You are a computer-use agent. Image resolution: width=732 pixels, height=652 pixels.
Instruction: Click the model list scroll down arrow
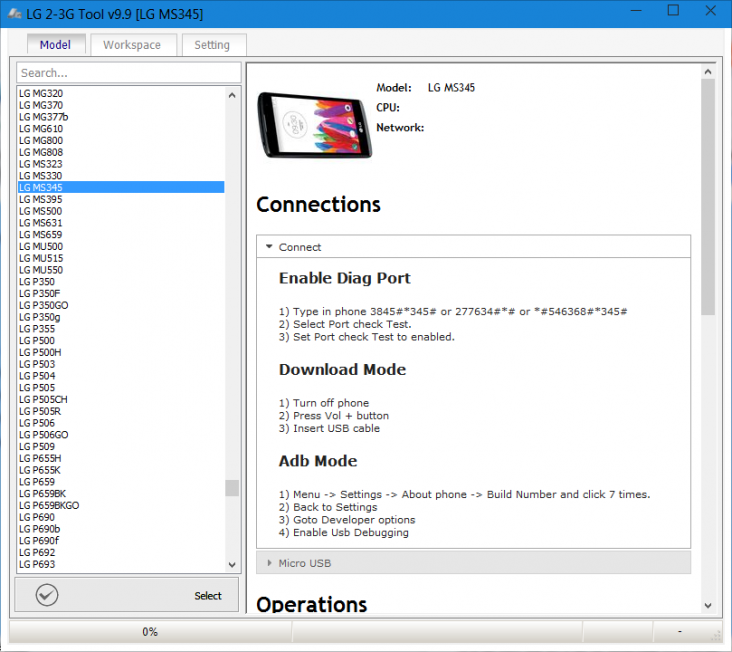click(232, 564)
